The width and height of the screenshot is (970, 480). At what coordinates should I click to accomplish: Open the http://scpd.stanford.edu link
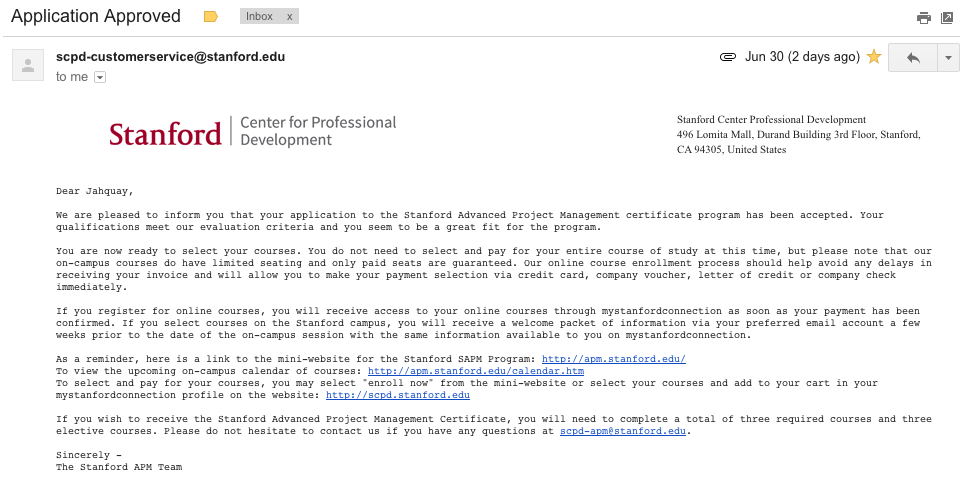click(398, 395)
